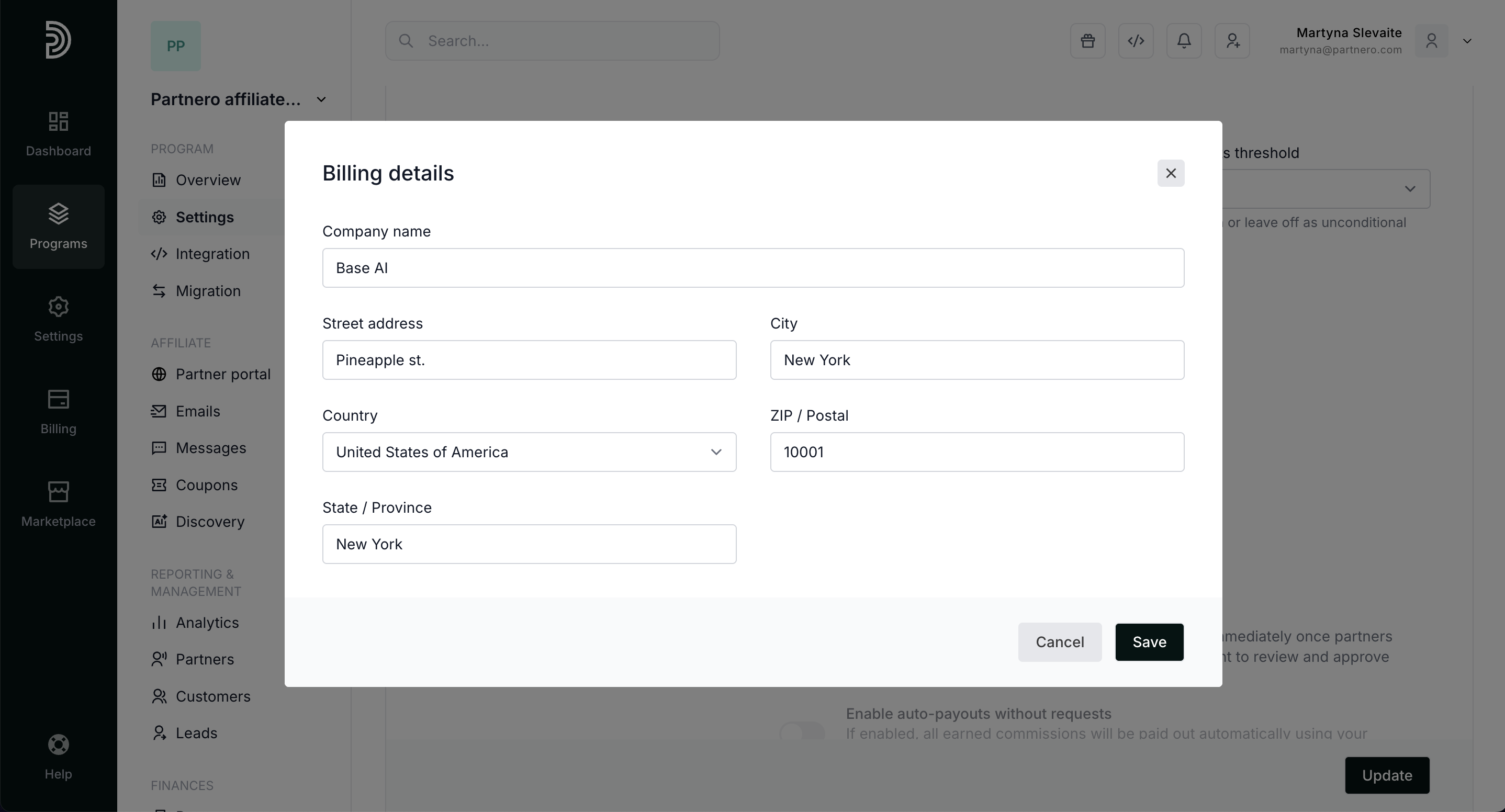Click the Company name field

click(752, 268)
